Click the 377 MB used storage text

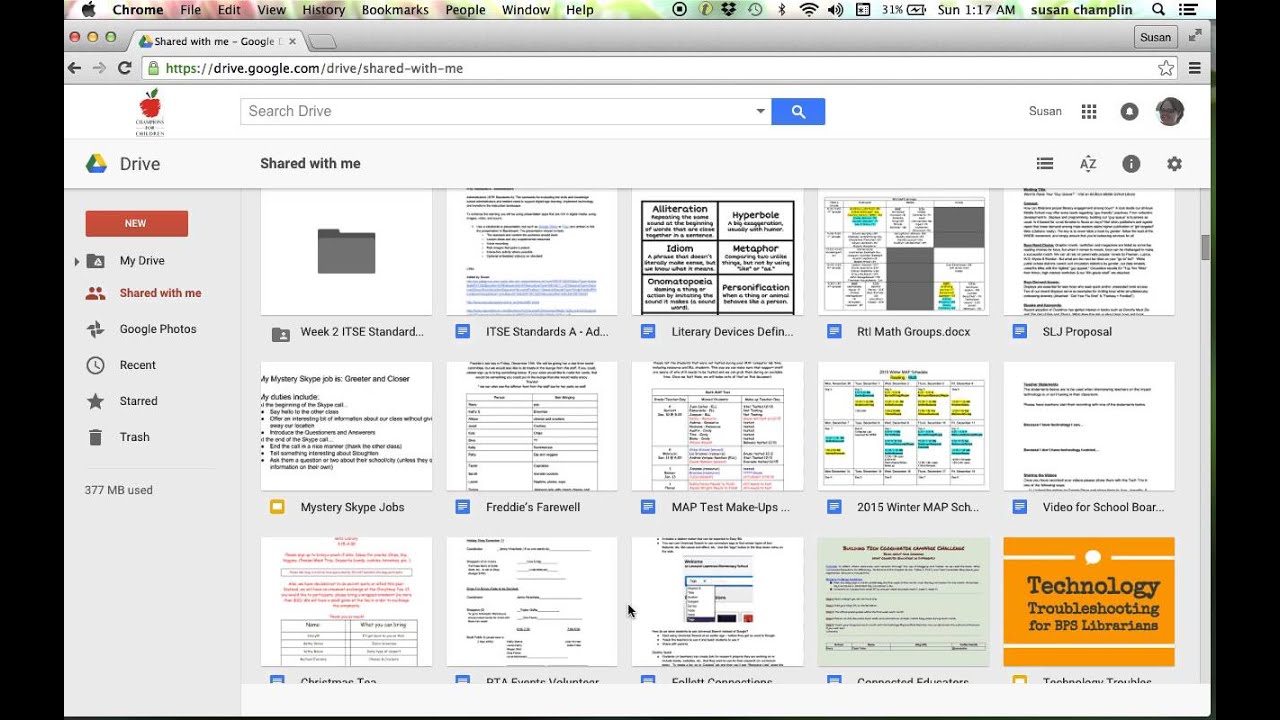click(x=119, y=491)
